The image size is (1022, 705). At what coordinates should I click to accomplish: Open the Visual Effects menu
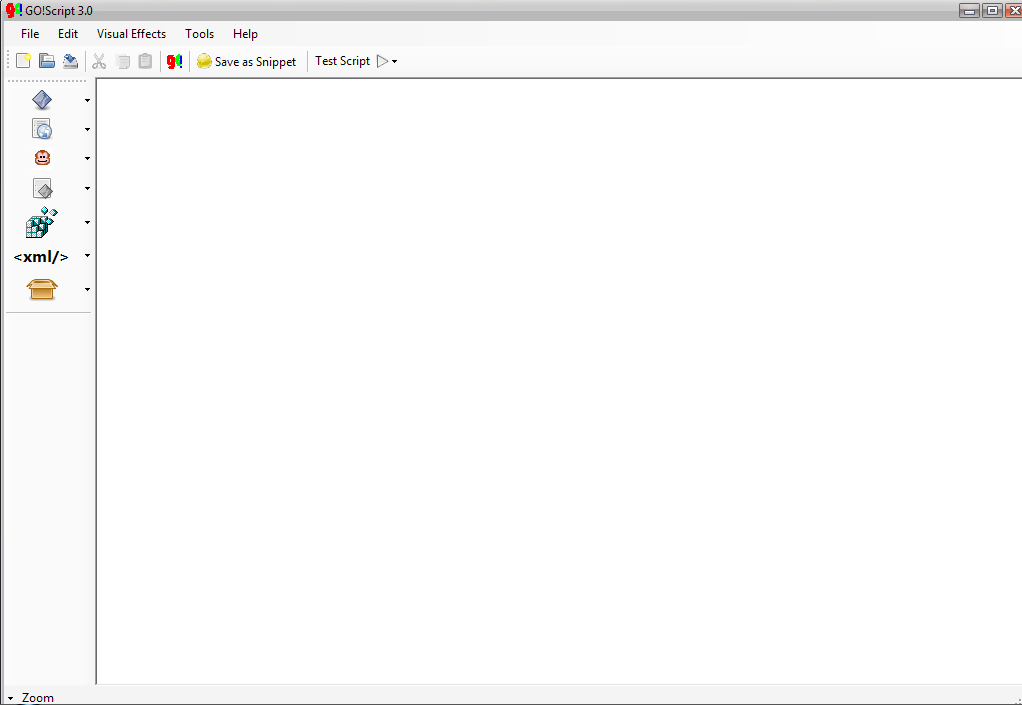131,34
